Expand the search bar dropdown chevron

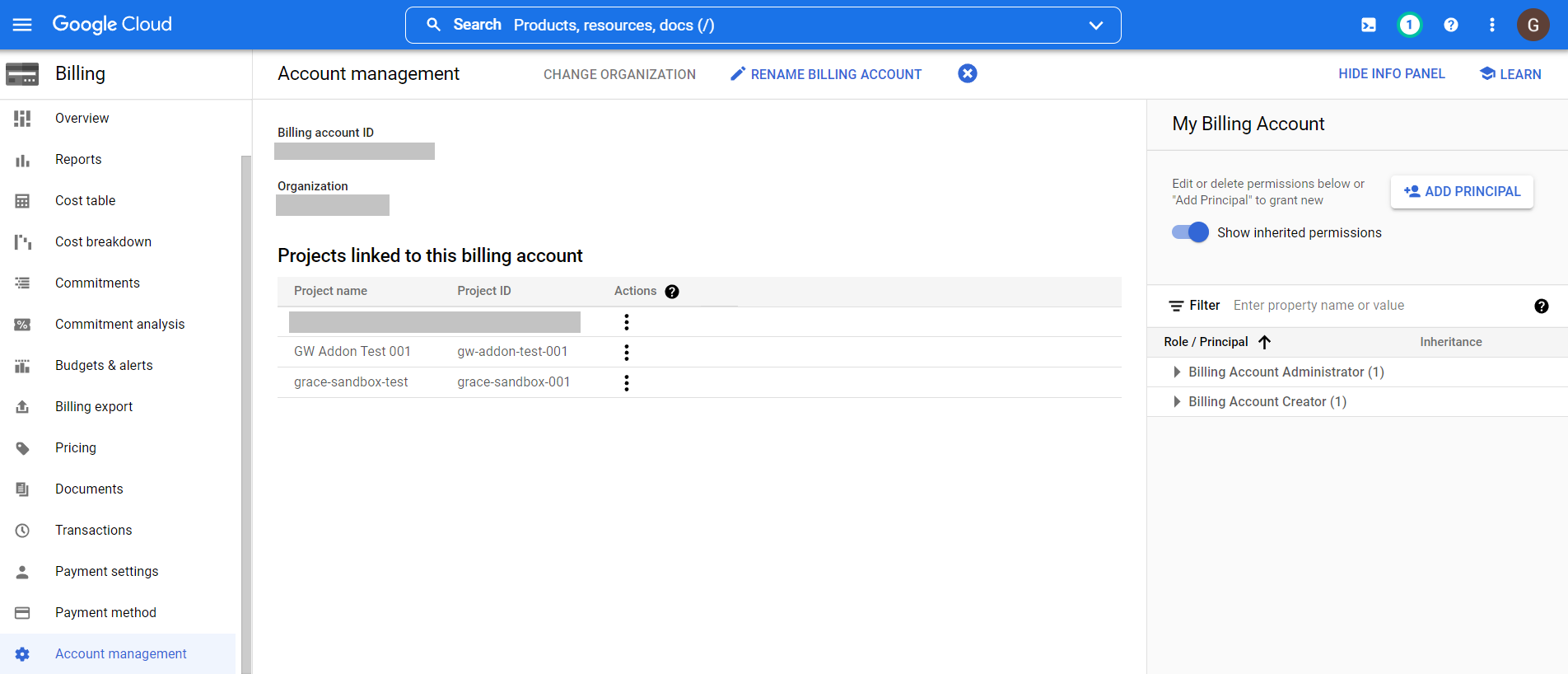pyautogui.click(x=1095, y=26)
